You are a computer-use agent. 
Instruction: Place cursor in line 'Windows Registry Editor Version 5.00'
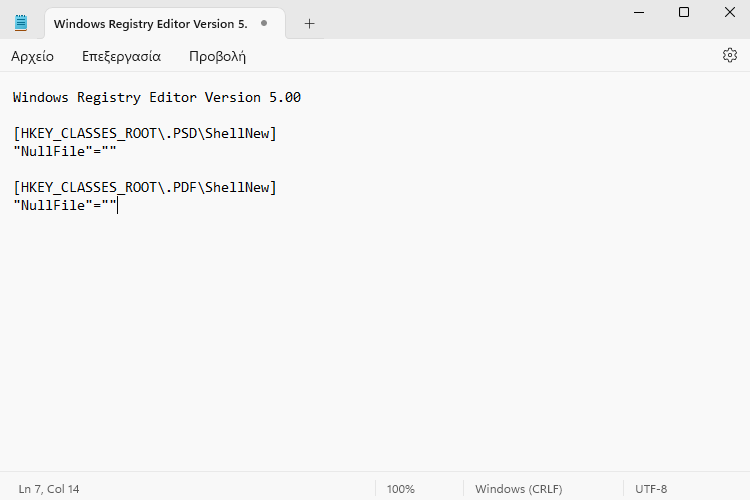click(157, 98)
